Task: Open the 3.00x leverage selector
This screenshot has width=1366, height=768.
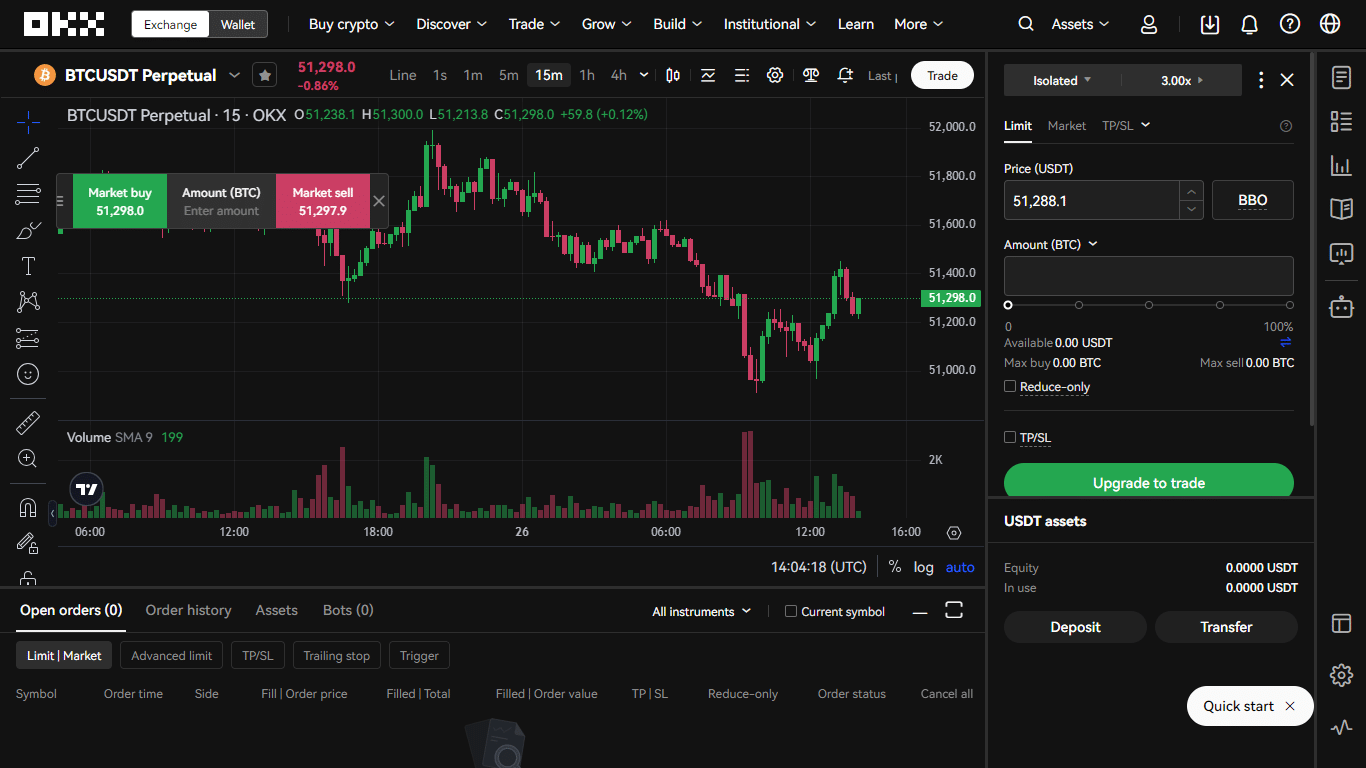Action: pyautogui.click(x=1182, y=80)
